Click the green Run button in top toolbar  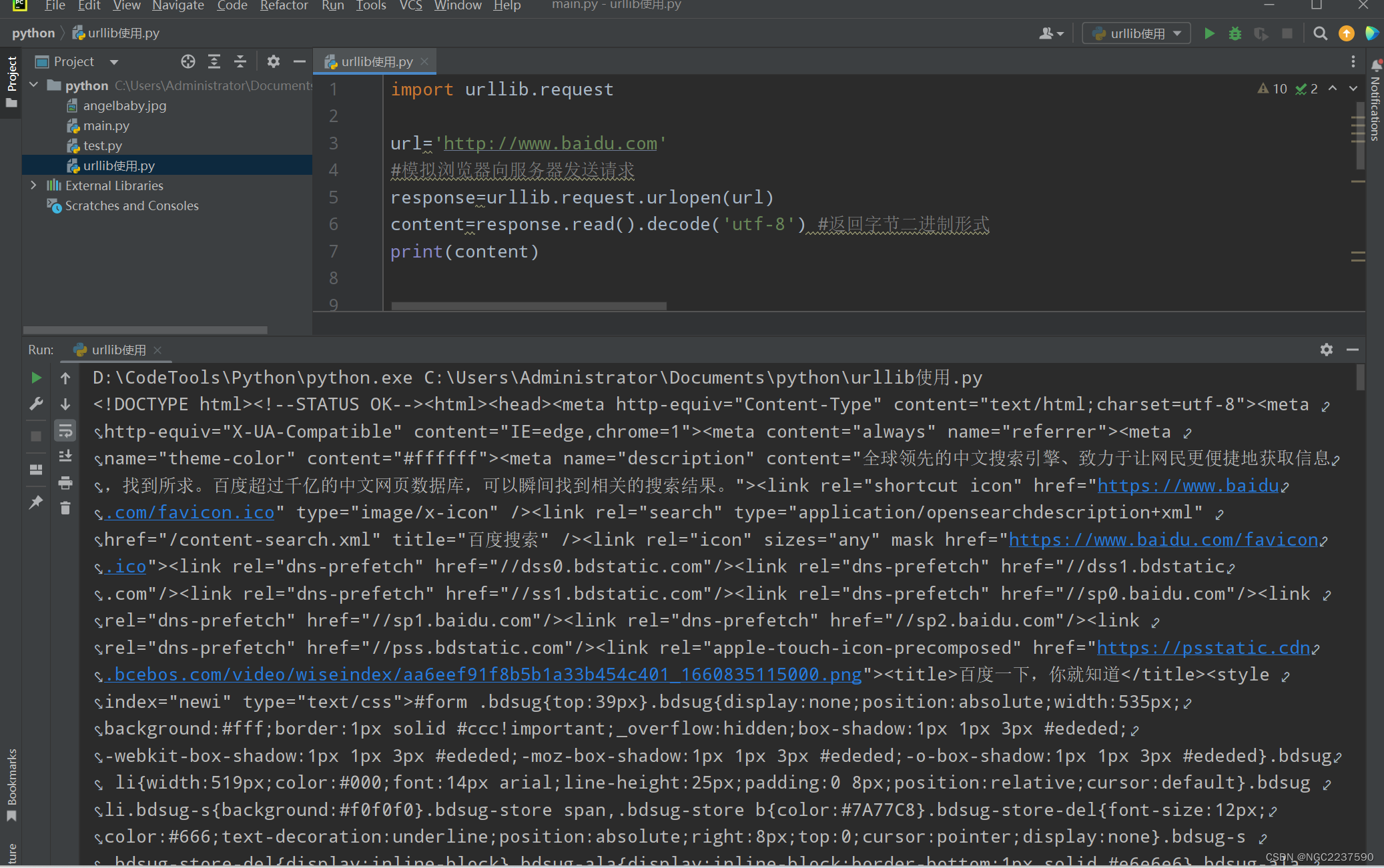pyautogui.click(x=1209, y=33)
